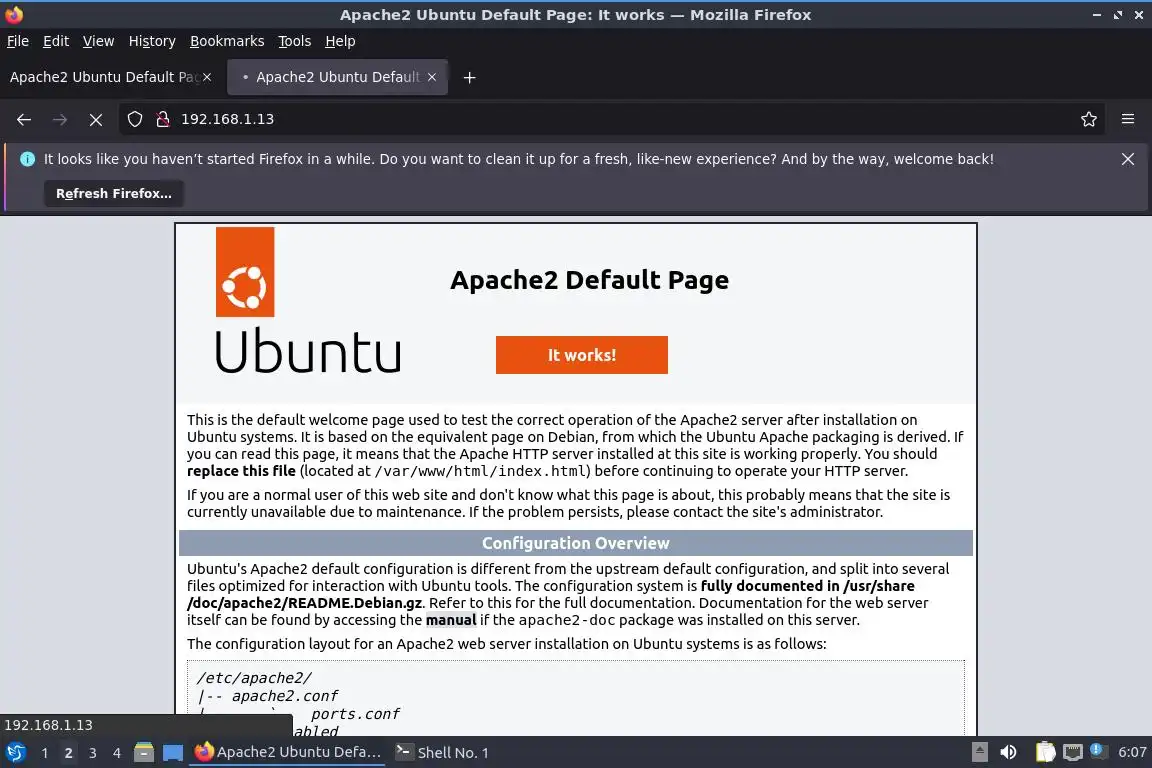Open the file manager icon in the taskbar

click(x=144, y=753)
